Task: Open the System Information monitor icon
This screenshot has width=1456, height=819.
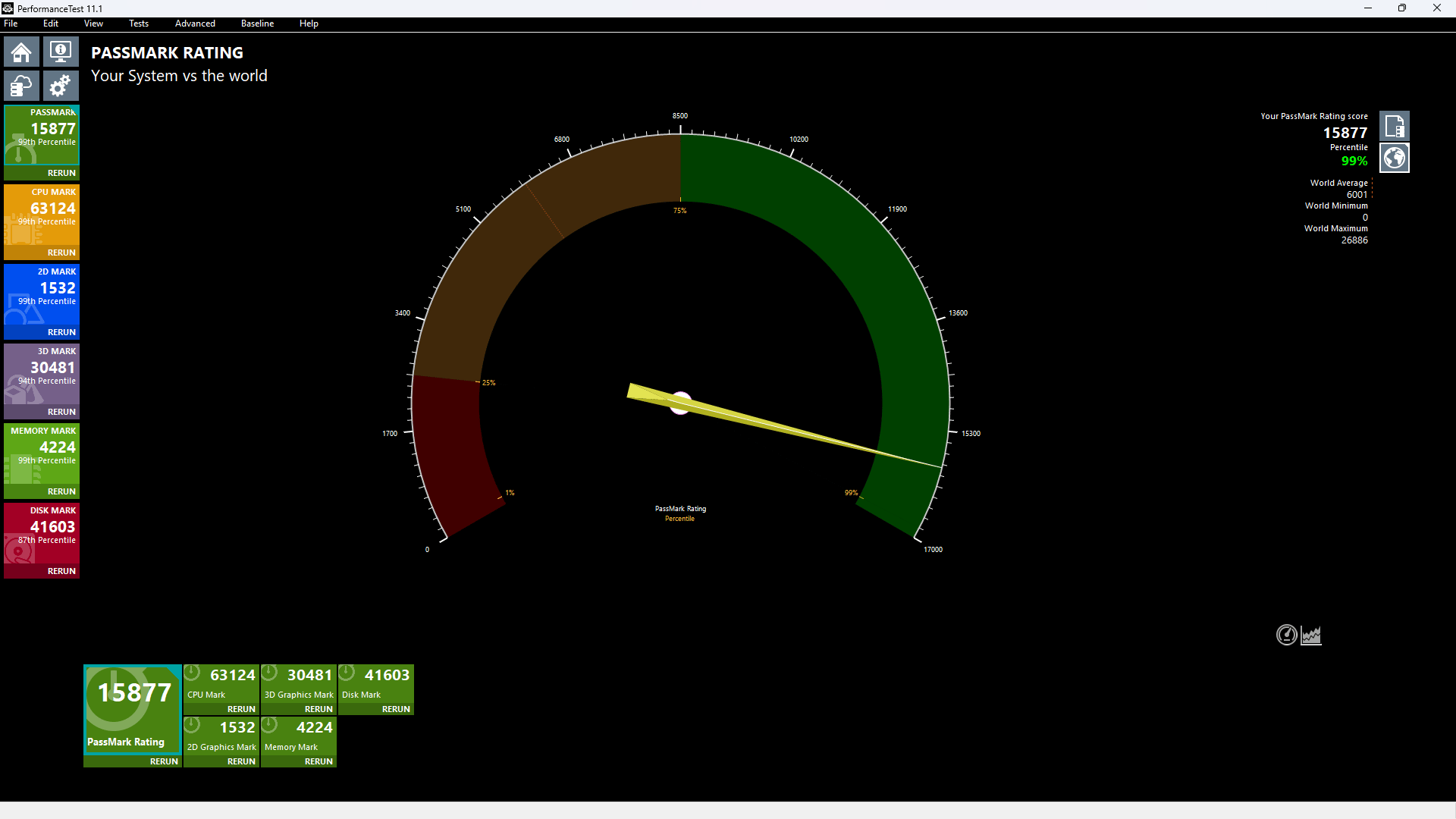Action: pyautogui.click(x=61, y=52)
